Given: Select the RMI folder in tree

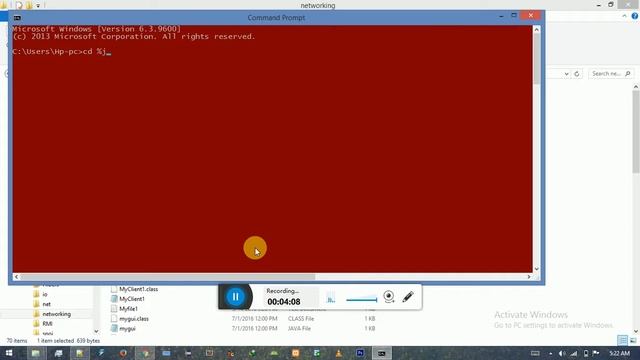Looking at the screenshot, I should pyautogui.click(x=47, y=324).
